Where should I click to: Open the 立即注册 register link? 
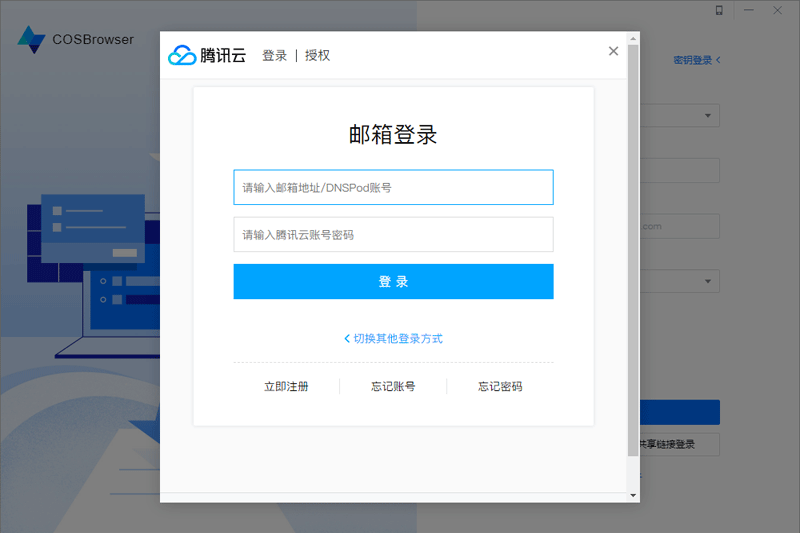click(286, 387)
